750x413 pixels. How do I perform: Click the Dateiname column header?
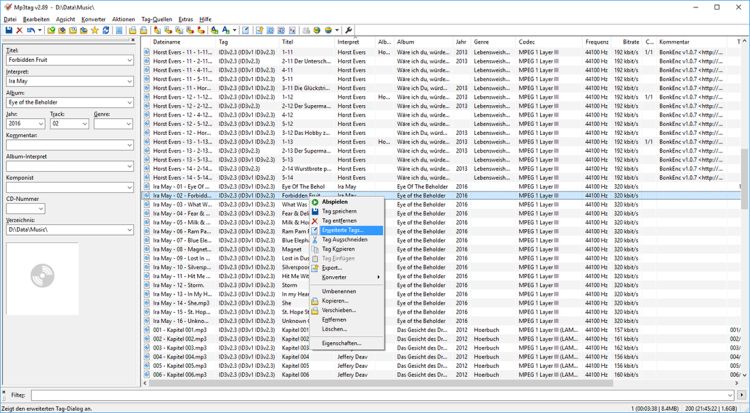click(180, 42)
